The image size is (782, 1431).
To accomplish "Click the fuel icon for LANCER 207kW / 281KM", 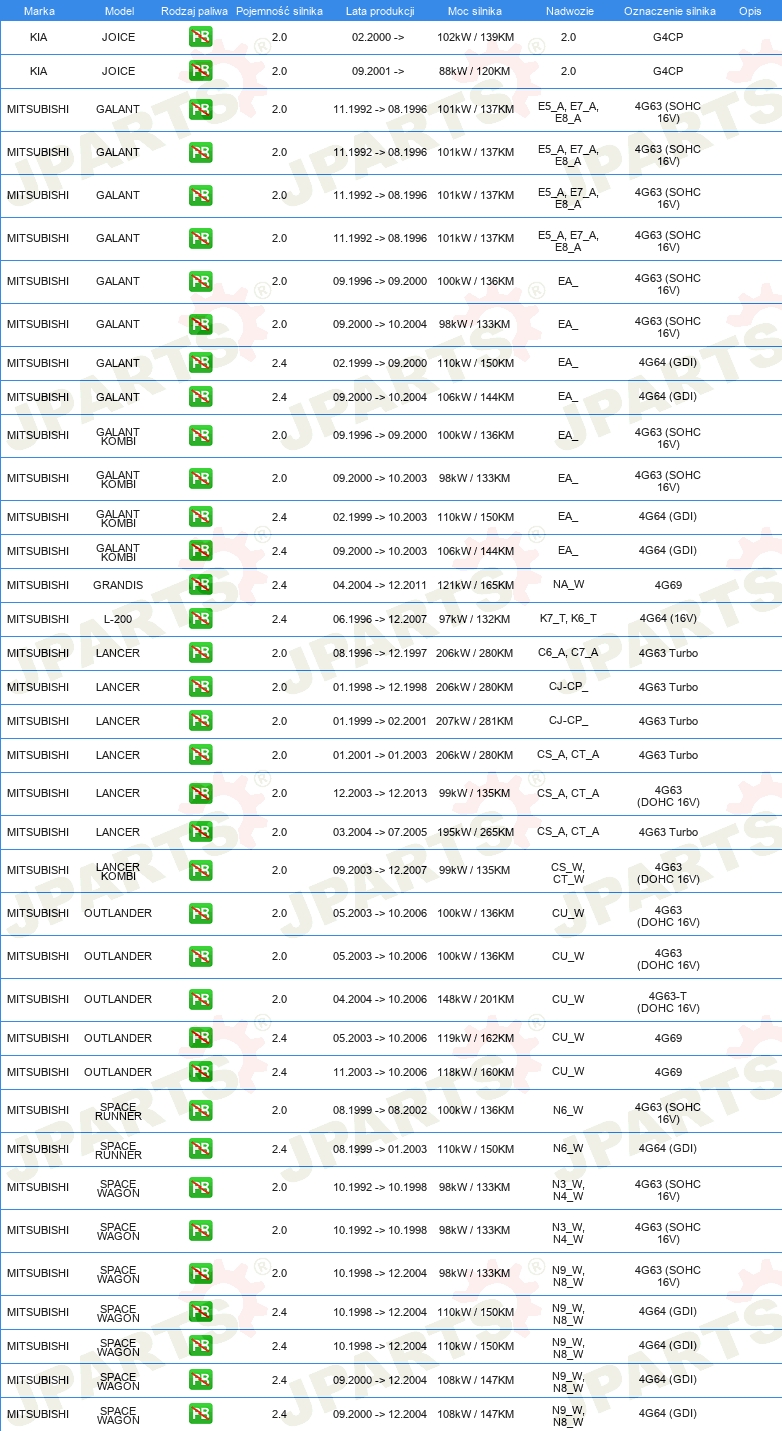I will (x=200, y=721).
